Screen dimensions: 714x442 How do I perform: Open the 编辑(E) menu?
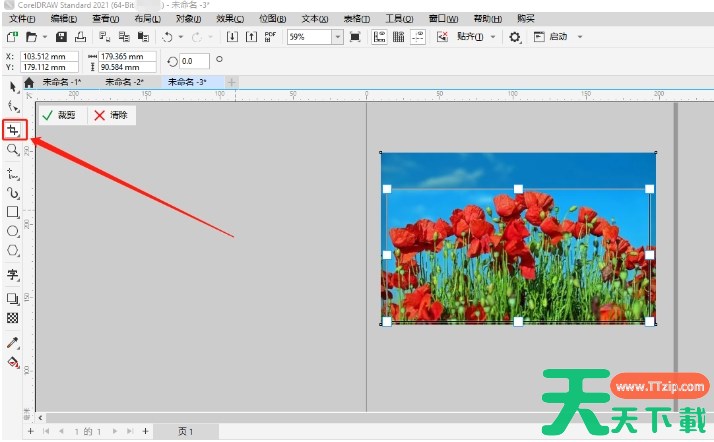click(x=64, y=19)
